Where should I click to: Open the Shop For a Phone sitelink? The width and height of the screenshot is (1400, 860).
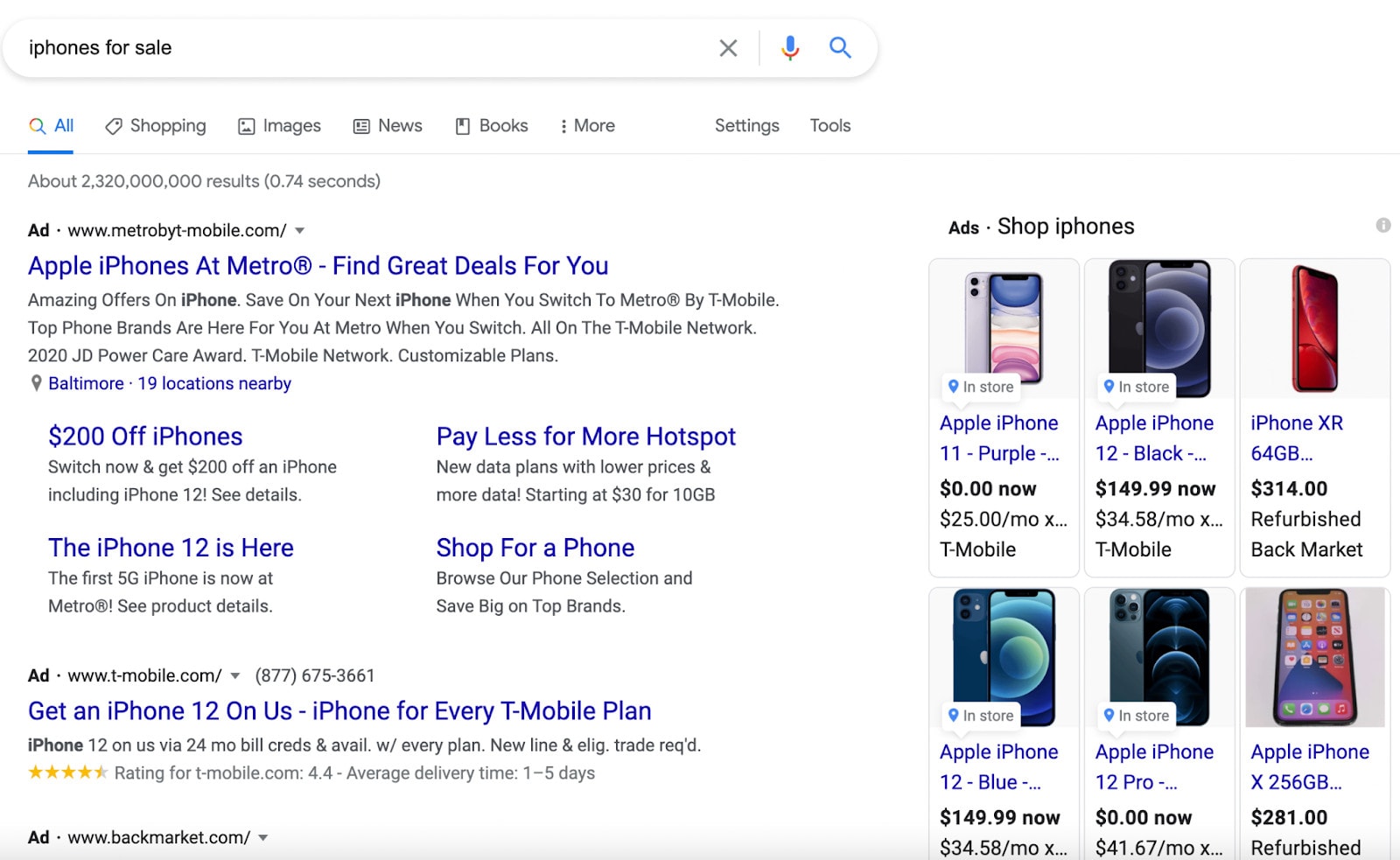pyautogui.click(x=535, y=548)
